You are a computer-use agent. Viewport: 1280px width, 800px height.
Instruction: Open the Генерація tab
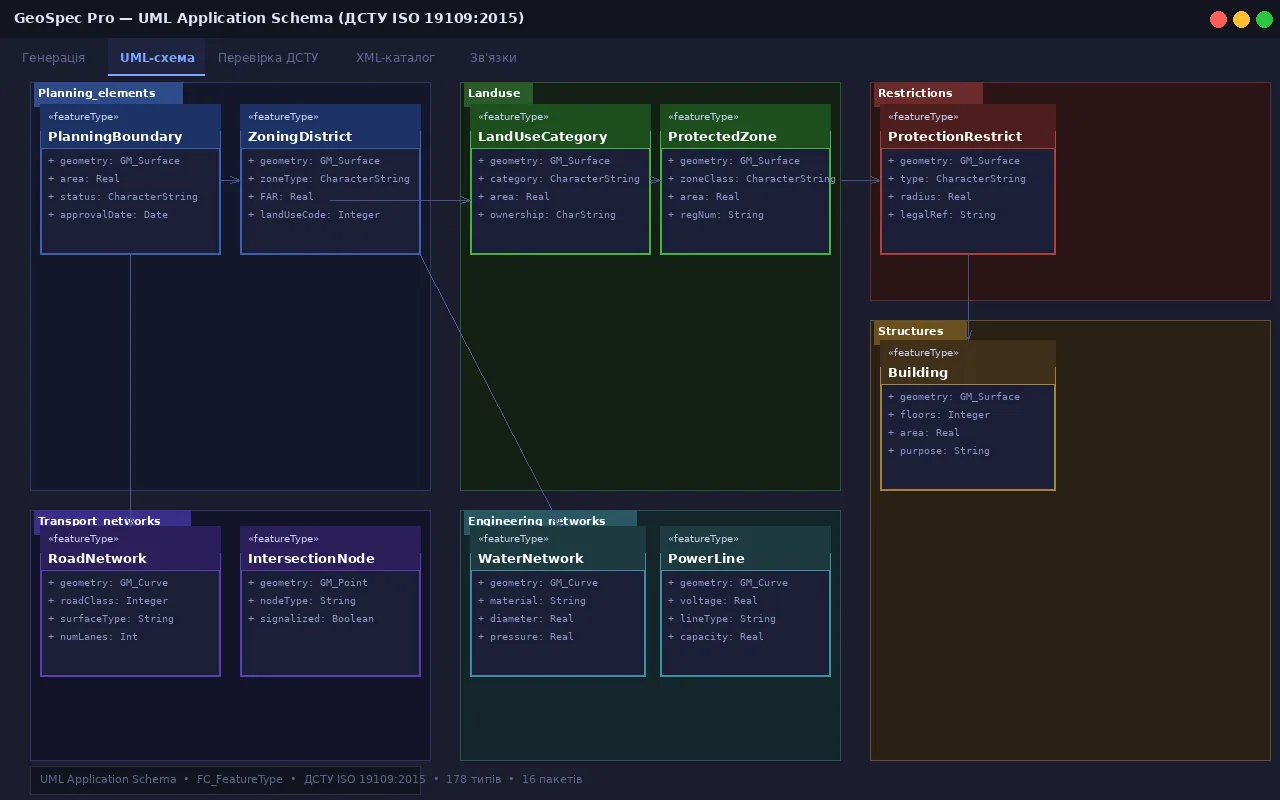click(x=54, y=58)
